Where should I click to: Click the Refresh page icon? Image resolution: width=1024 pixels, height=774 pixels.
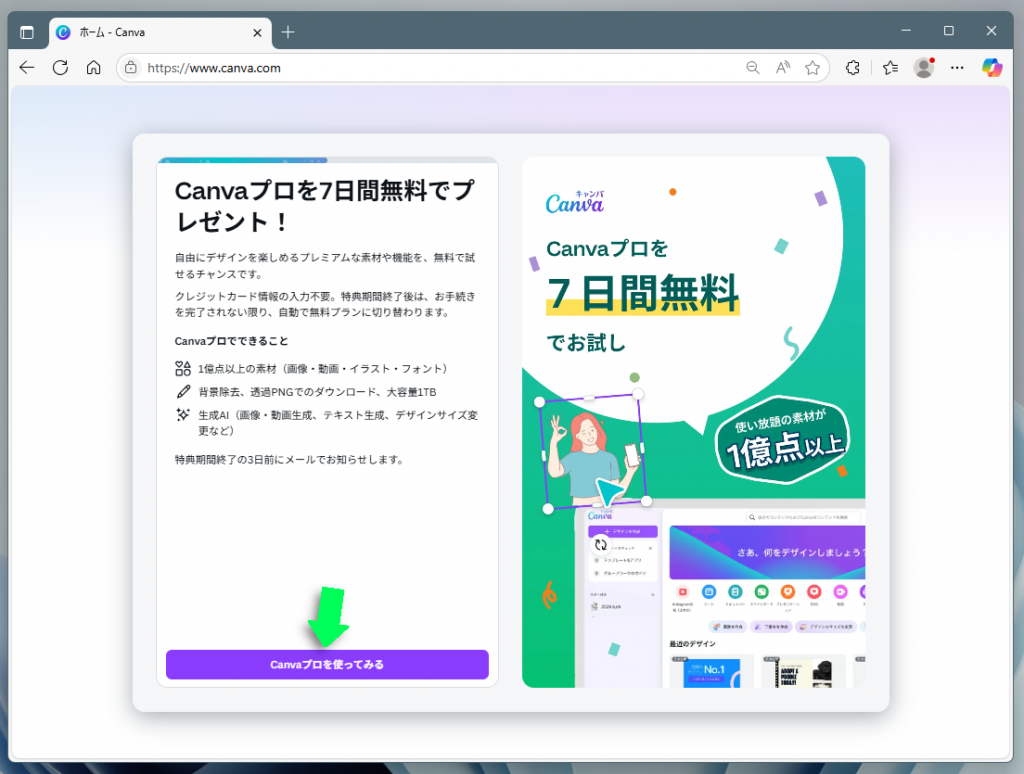pyautogui.click(x=60, y=67)
